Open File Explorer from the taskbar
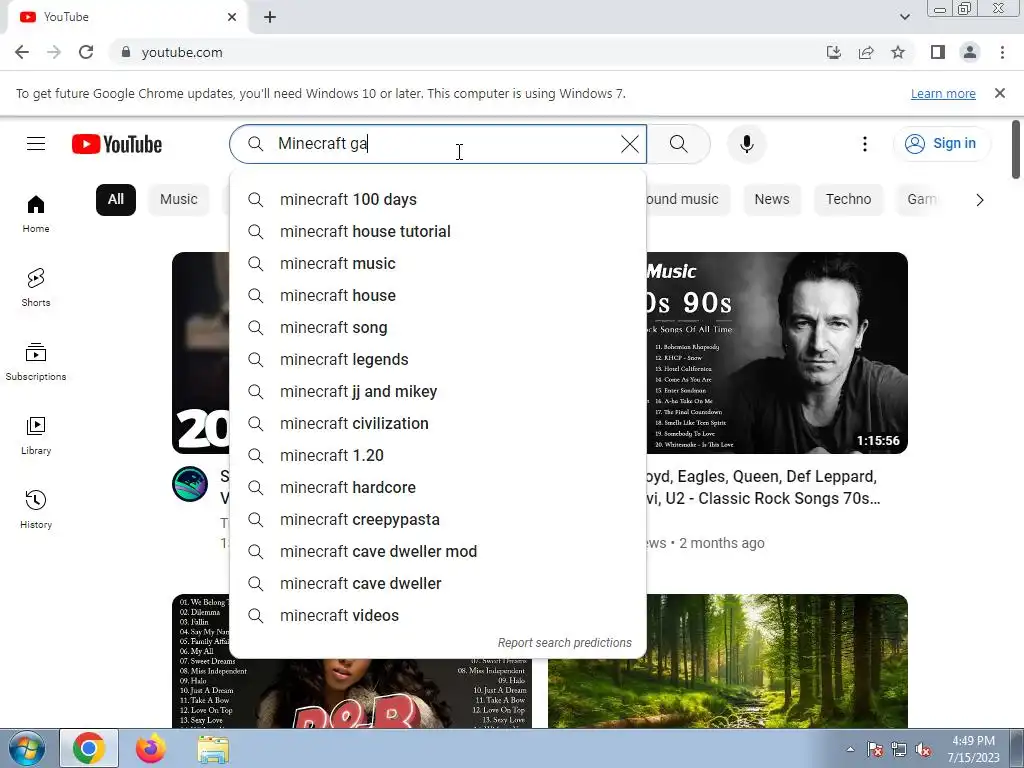The image size is (1024, 768). click(213, 748)
